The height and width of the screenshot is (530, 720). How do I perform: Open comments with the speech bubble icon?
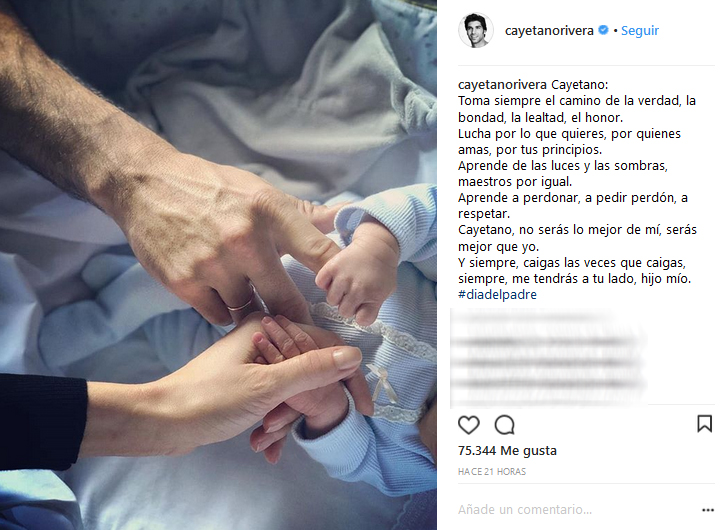pos(504,425)
